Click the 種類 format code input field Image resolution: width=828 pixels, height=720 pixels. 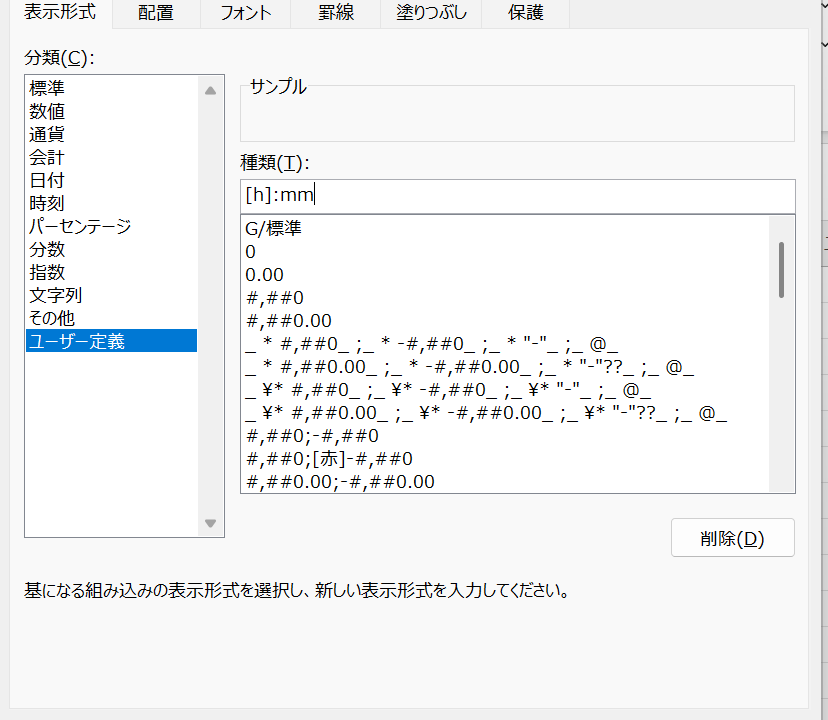point(517,196)
